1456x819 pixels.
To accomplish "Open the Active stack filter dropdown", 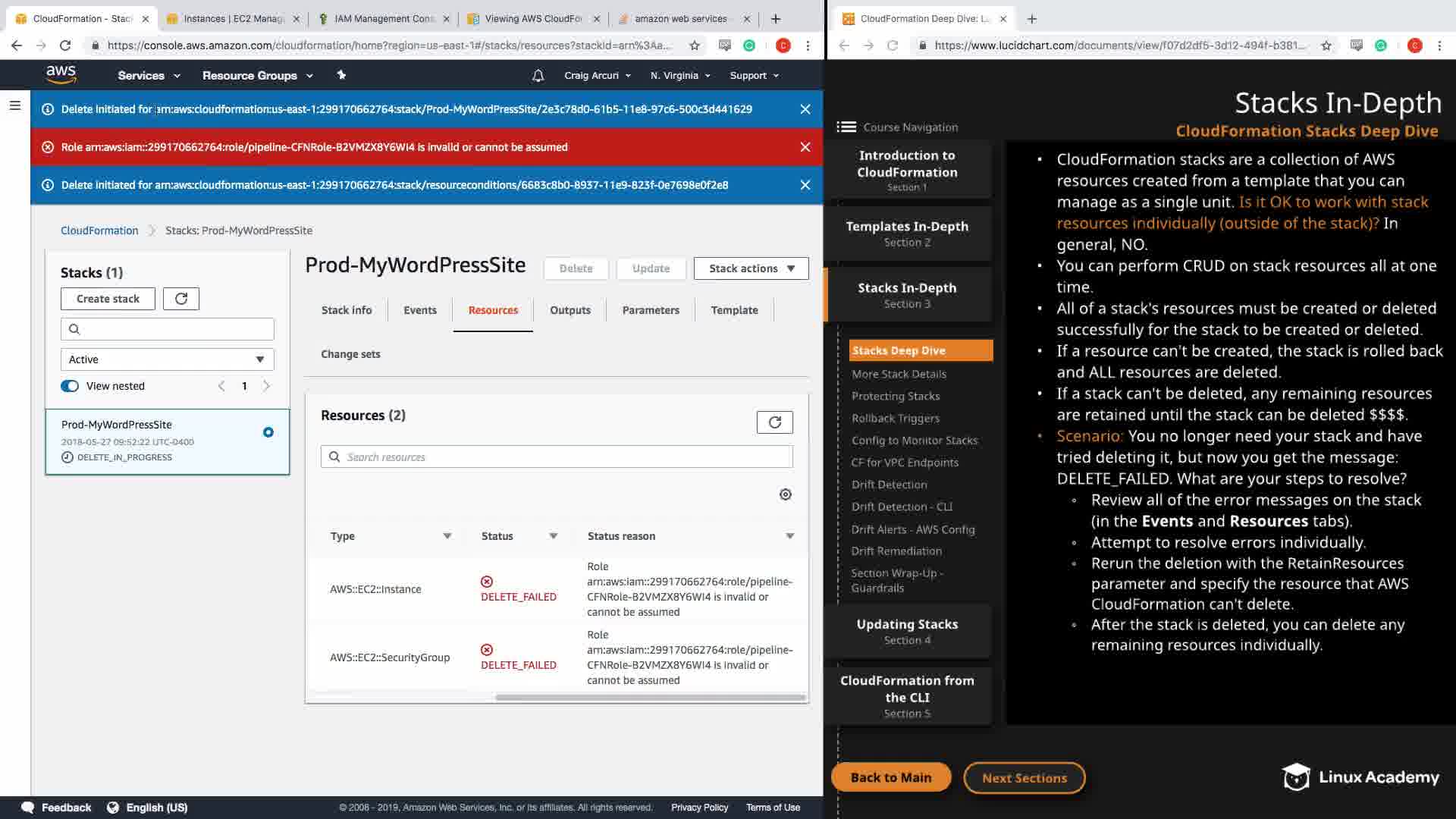I will click(x=167, y=359).
